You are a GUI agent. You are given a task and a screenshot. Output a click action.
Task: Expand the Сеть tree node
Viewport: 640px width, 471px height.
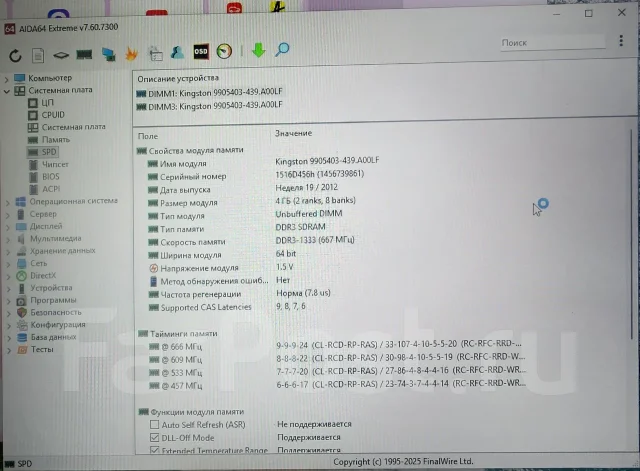point(8,264)
